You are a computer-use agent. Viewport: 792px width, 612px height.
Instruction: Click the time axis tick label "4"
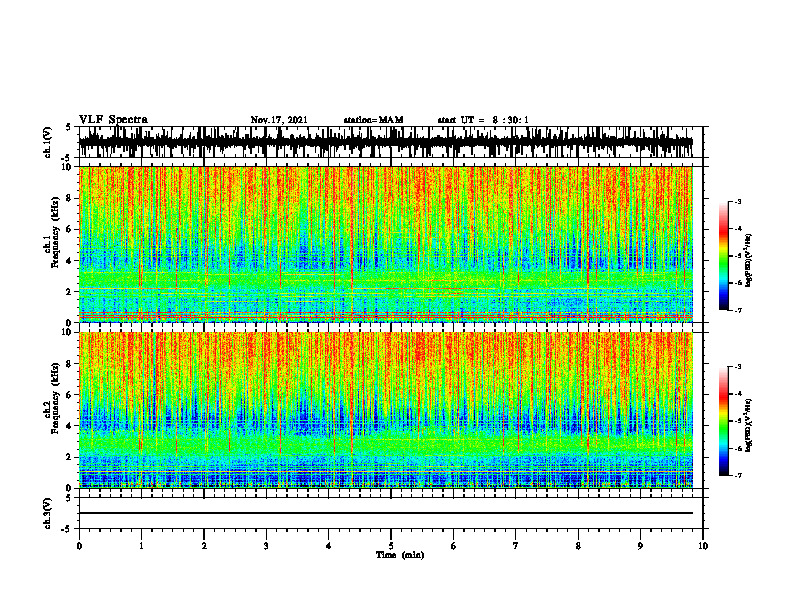329,546
